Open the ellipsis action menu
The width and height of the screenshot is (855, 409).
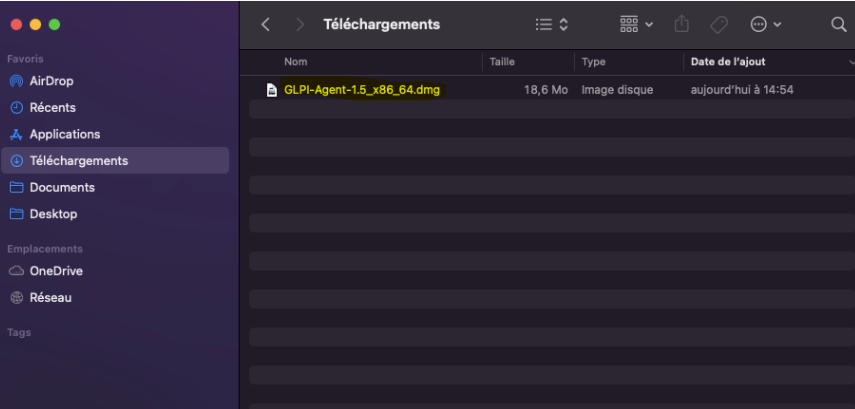tap(766, 25)
